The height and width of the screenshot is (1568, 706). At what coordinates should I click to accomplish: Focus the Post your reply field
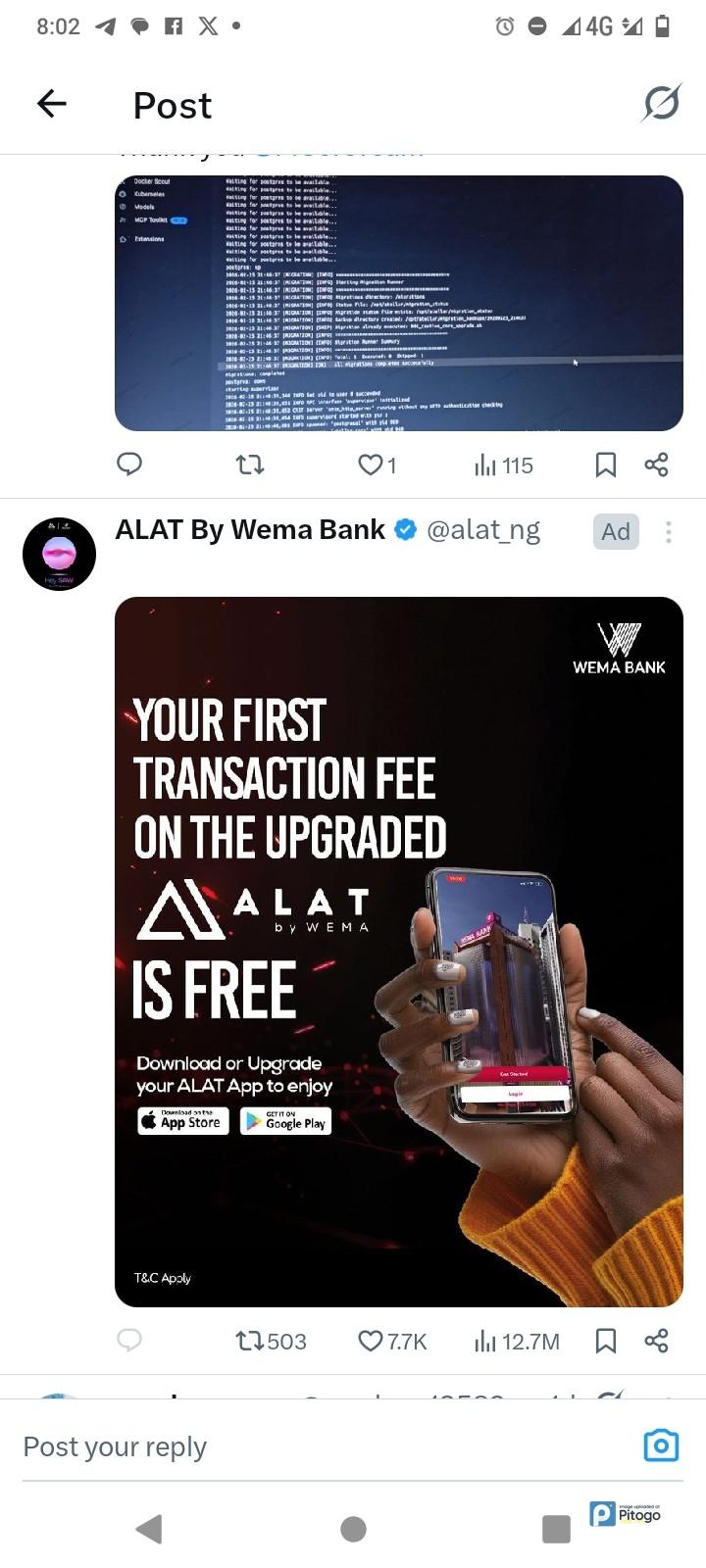[x=324, y=1447]
